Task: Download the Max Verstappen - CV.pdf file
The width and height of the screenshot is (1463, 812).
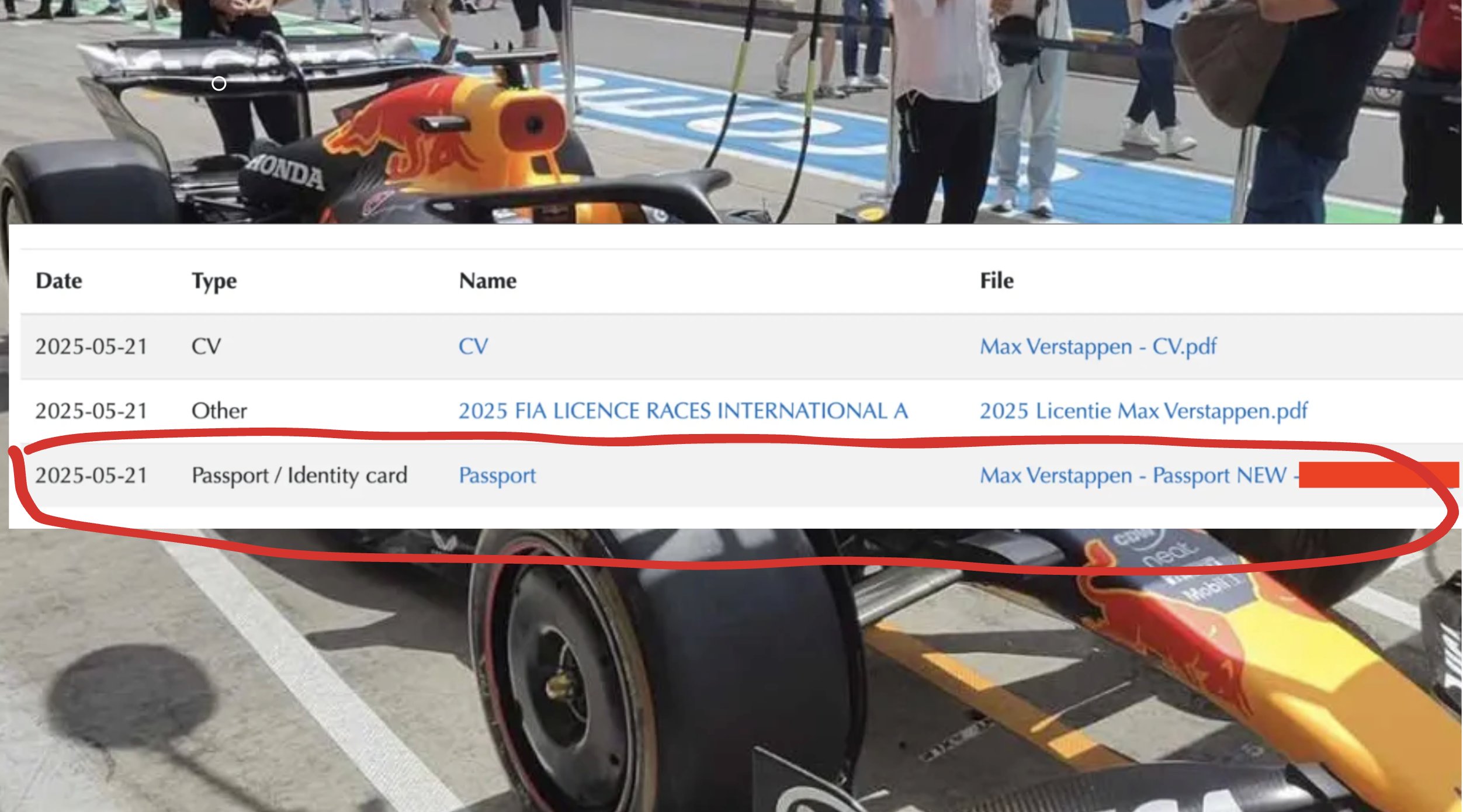Action: (1098, 346)
